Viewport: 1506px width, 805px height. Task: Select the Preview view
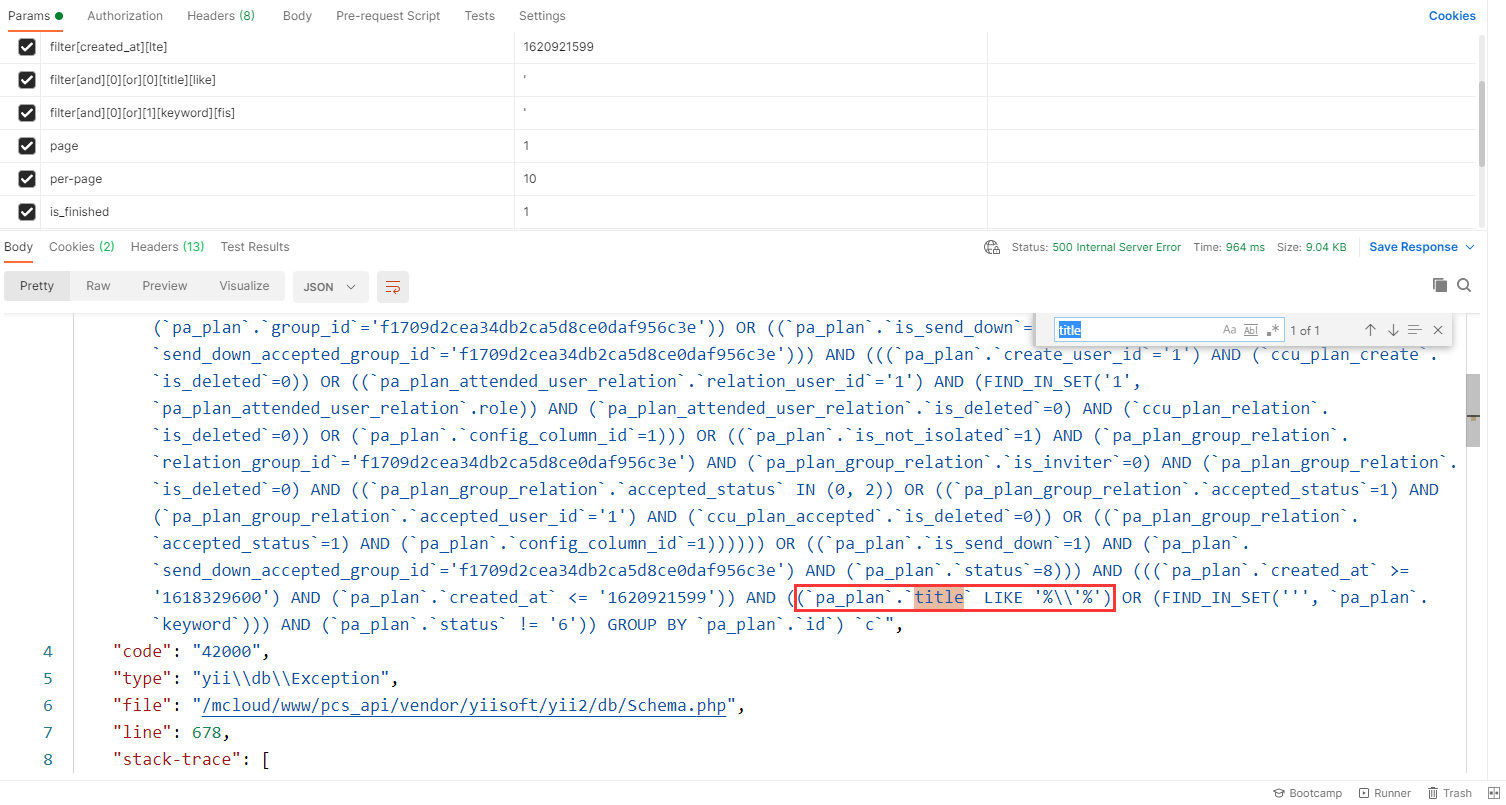point(165,286)
